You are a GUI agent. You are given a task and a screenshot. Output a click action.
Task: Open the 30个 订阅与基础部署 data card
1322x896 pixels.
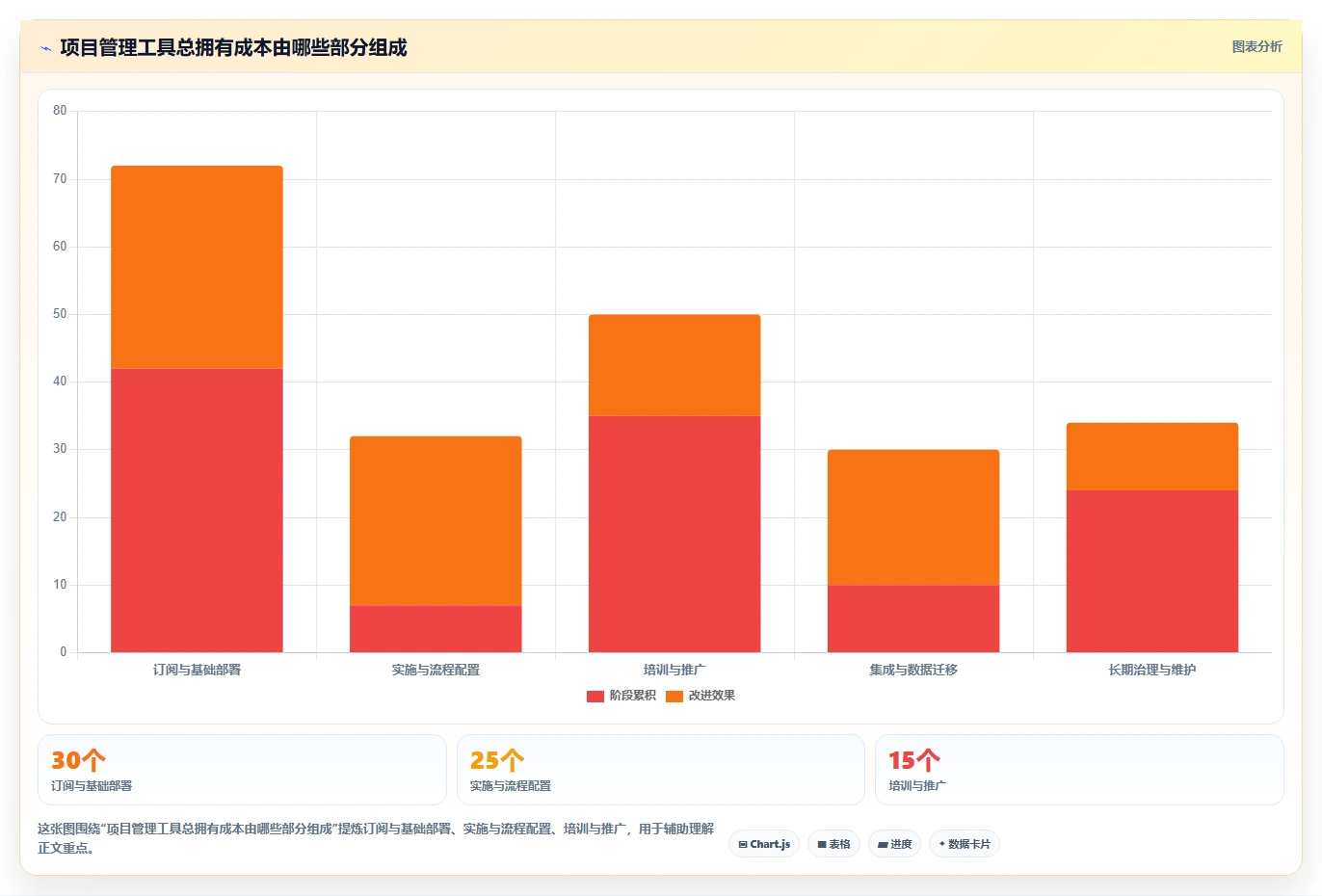click(x=242, y=770)
